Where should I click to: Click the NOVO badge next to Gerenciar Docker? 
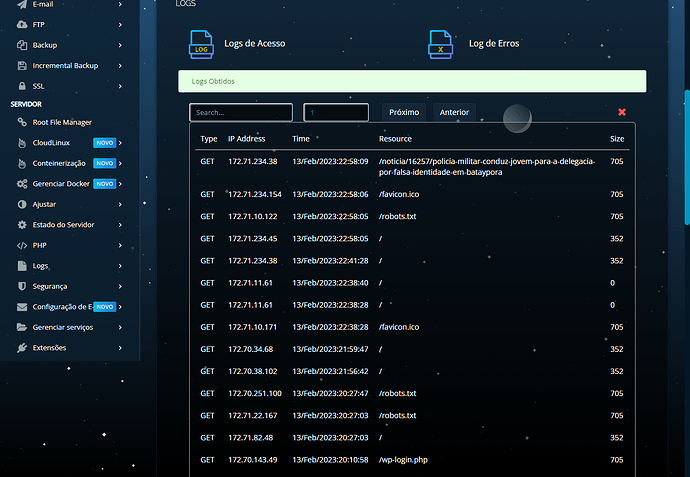pos(104,183)
